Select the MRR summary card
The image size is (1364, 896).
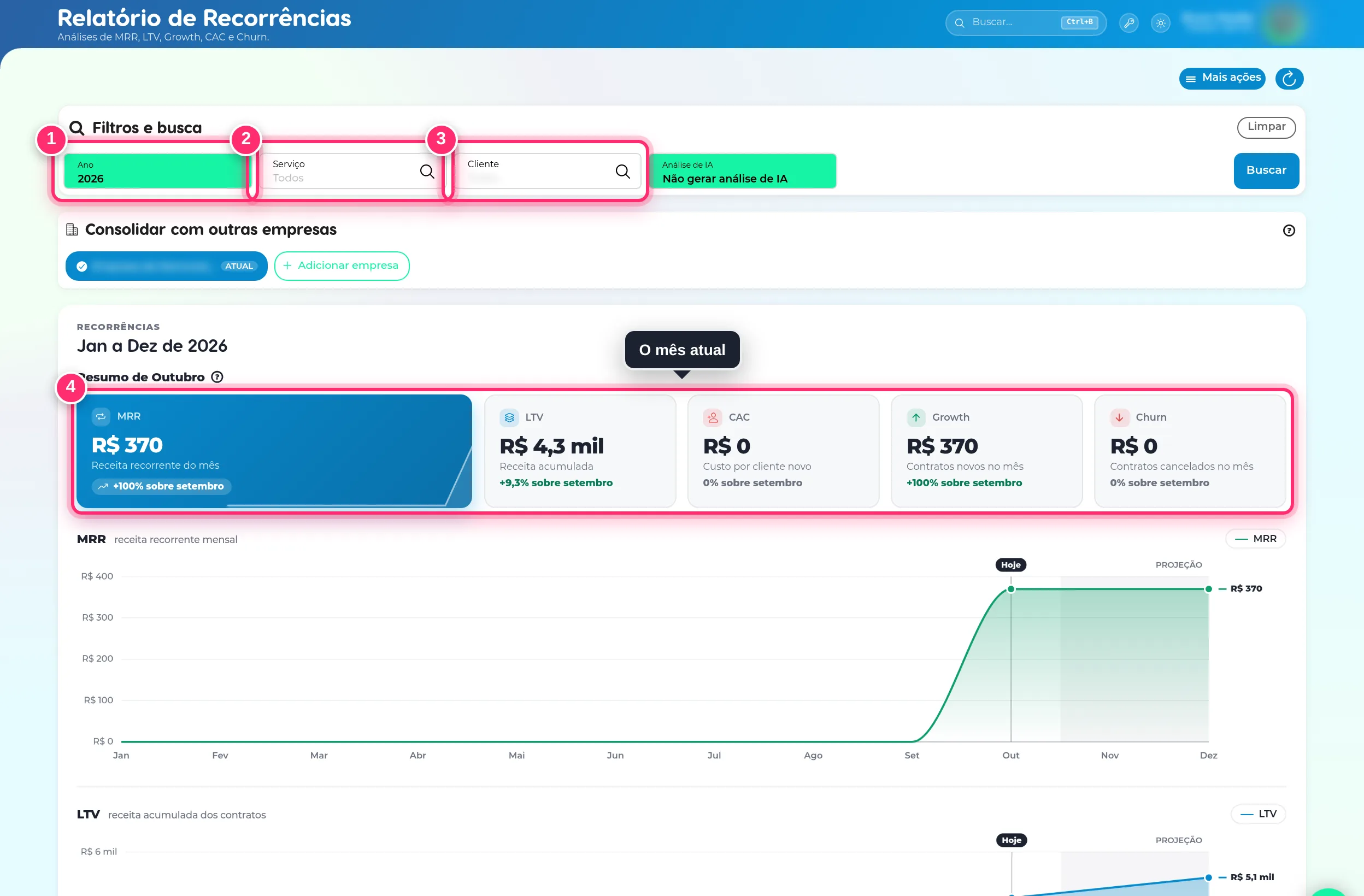click(274, 451)
